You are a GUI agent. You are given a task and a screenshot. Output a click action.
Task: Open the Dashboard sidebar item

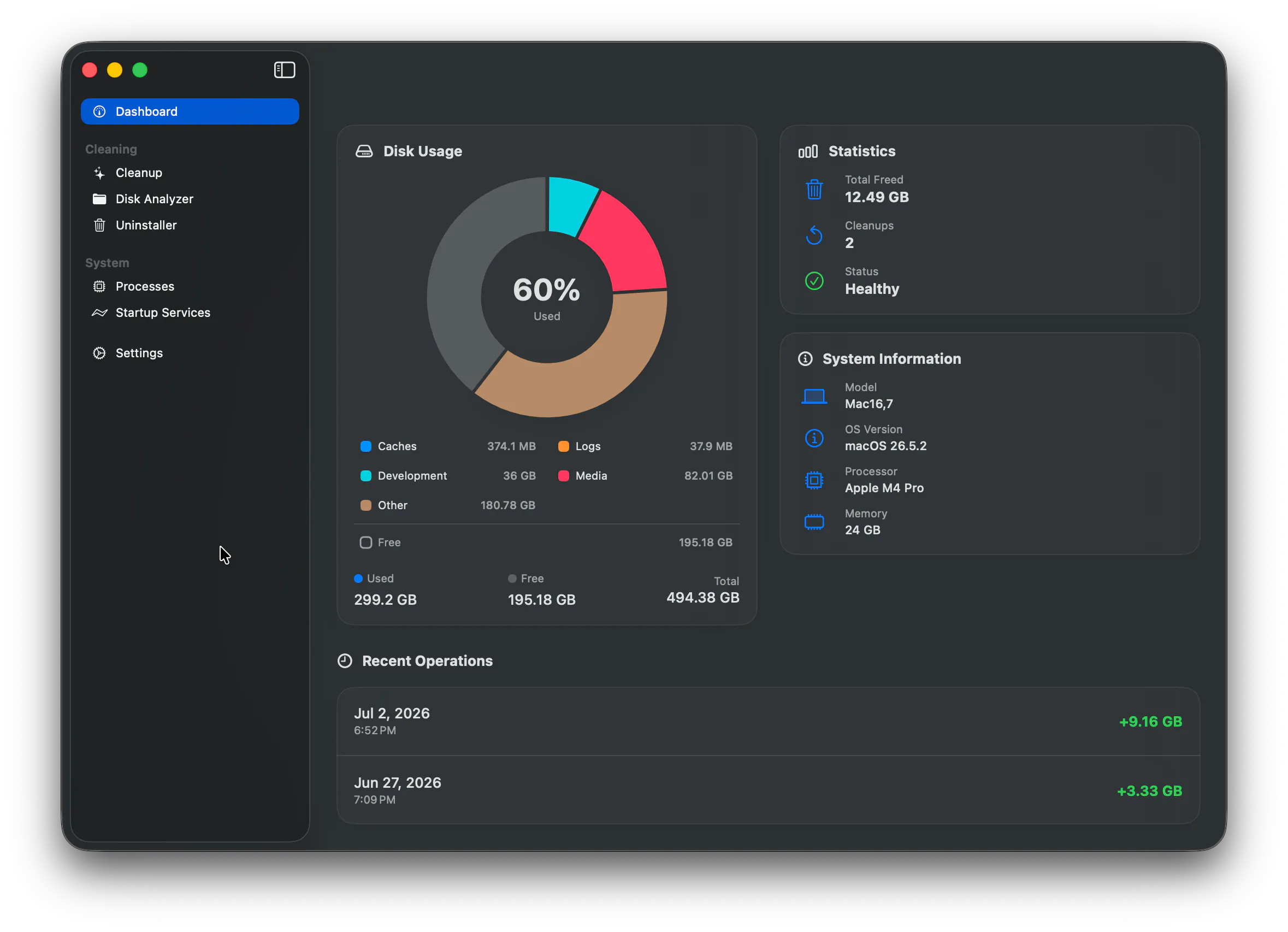[190, 111]
